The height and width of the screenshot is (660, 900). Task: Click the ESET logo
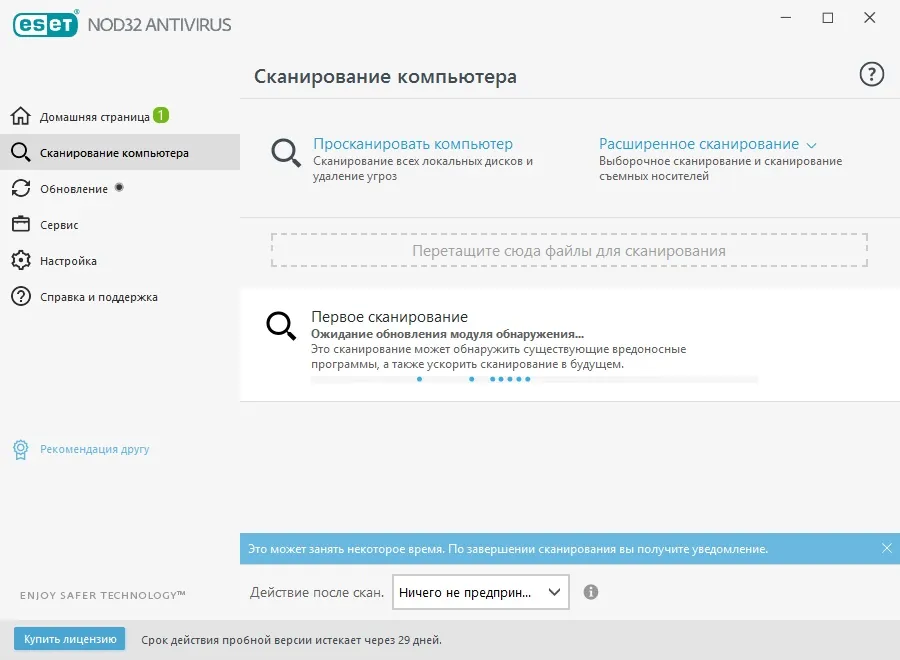coord(45,24)
